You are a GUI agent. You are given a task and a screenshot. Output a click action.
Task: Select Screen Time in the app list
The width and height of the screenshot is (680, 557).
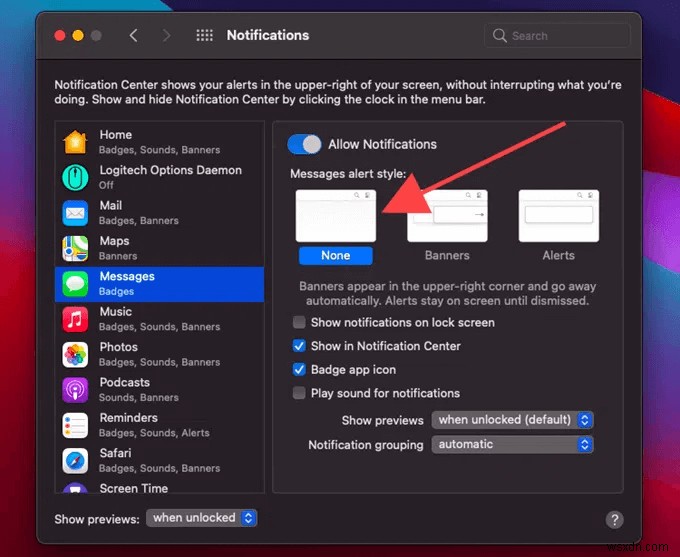tap(160, 486)
